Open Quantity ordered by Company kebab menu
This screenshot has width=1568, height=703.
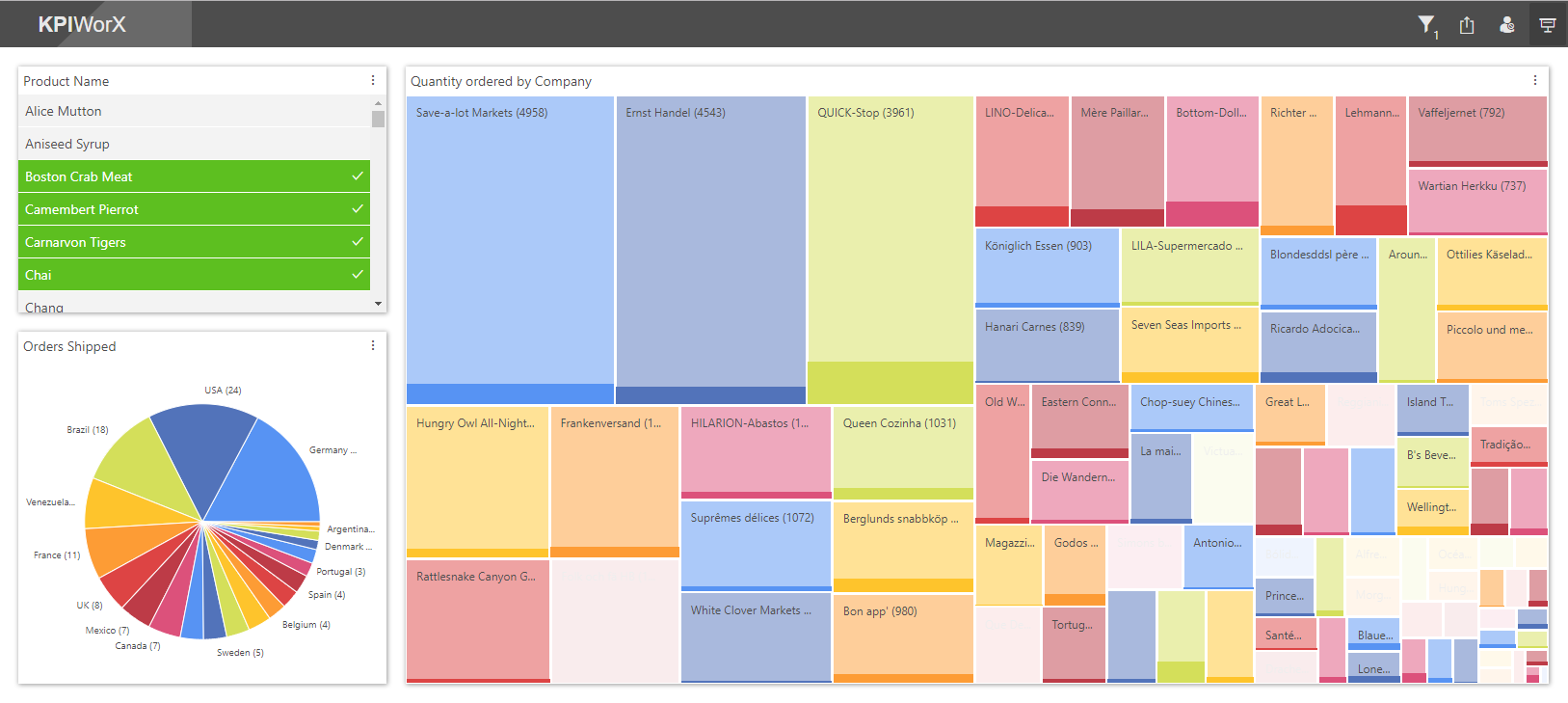(x=1535, y=81)
